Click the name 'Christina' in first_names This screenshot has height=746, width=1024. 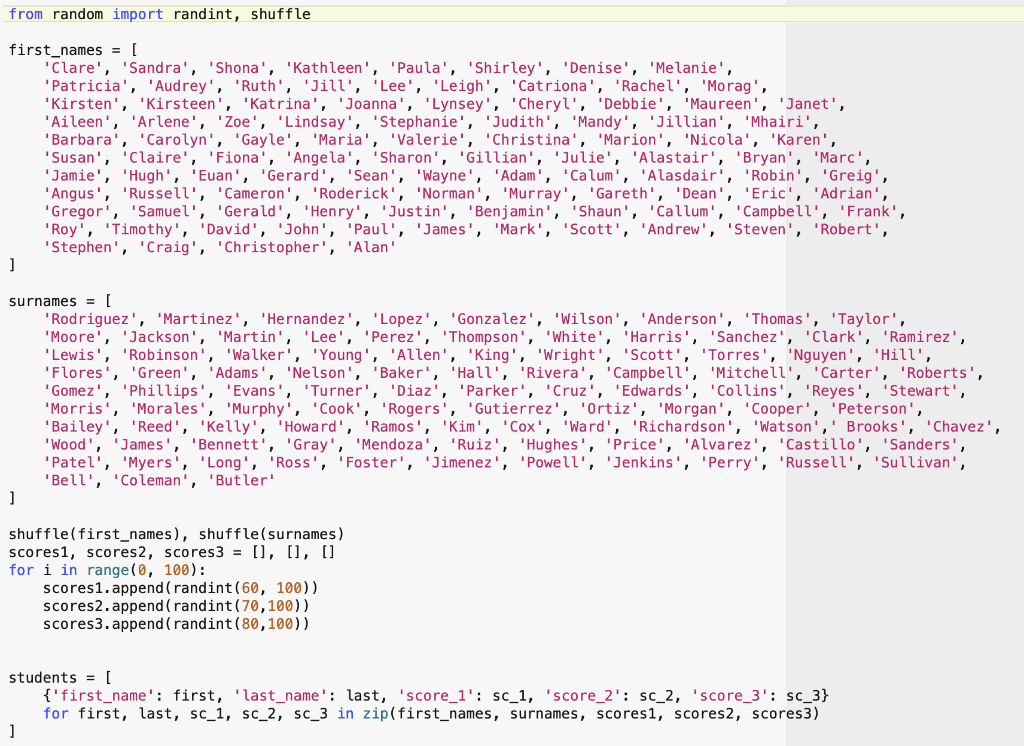(531, 140)
